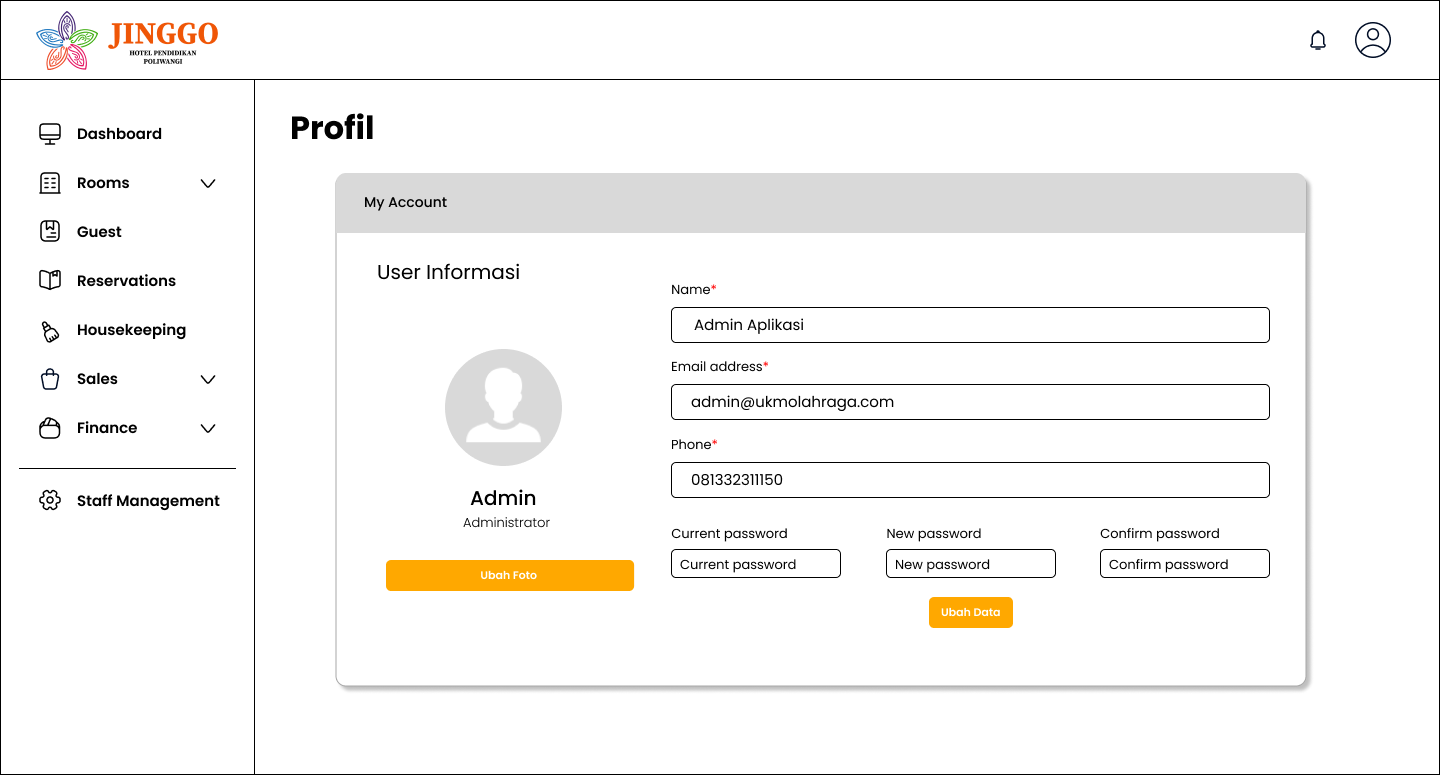Expand the Finance submenu chevron
This screenshot has width=1440, height=775.
pos(208,429)
